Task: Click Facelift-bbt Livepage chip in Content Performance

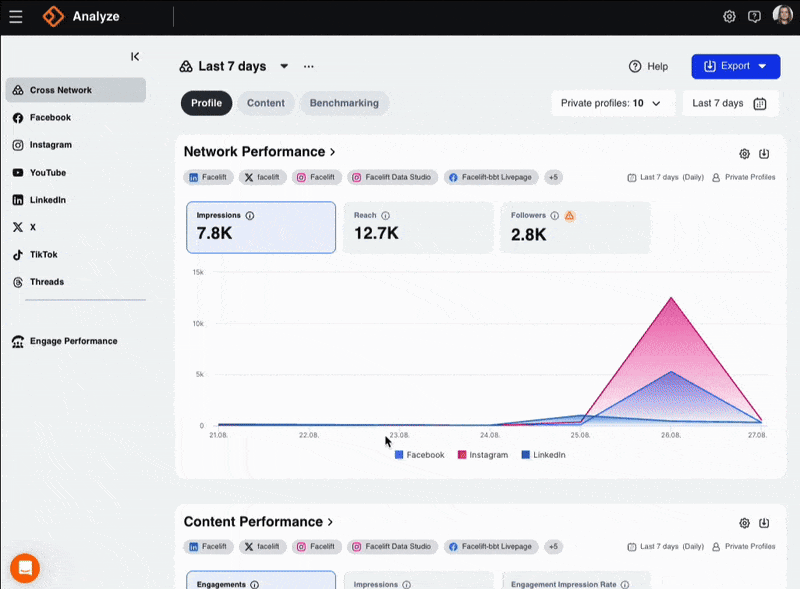Action: (491, 546)
